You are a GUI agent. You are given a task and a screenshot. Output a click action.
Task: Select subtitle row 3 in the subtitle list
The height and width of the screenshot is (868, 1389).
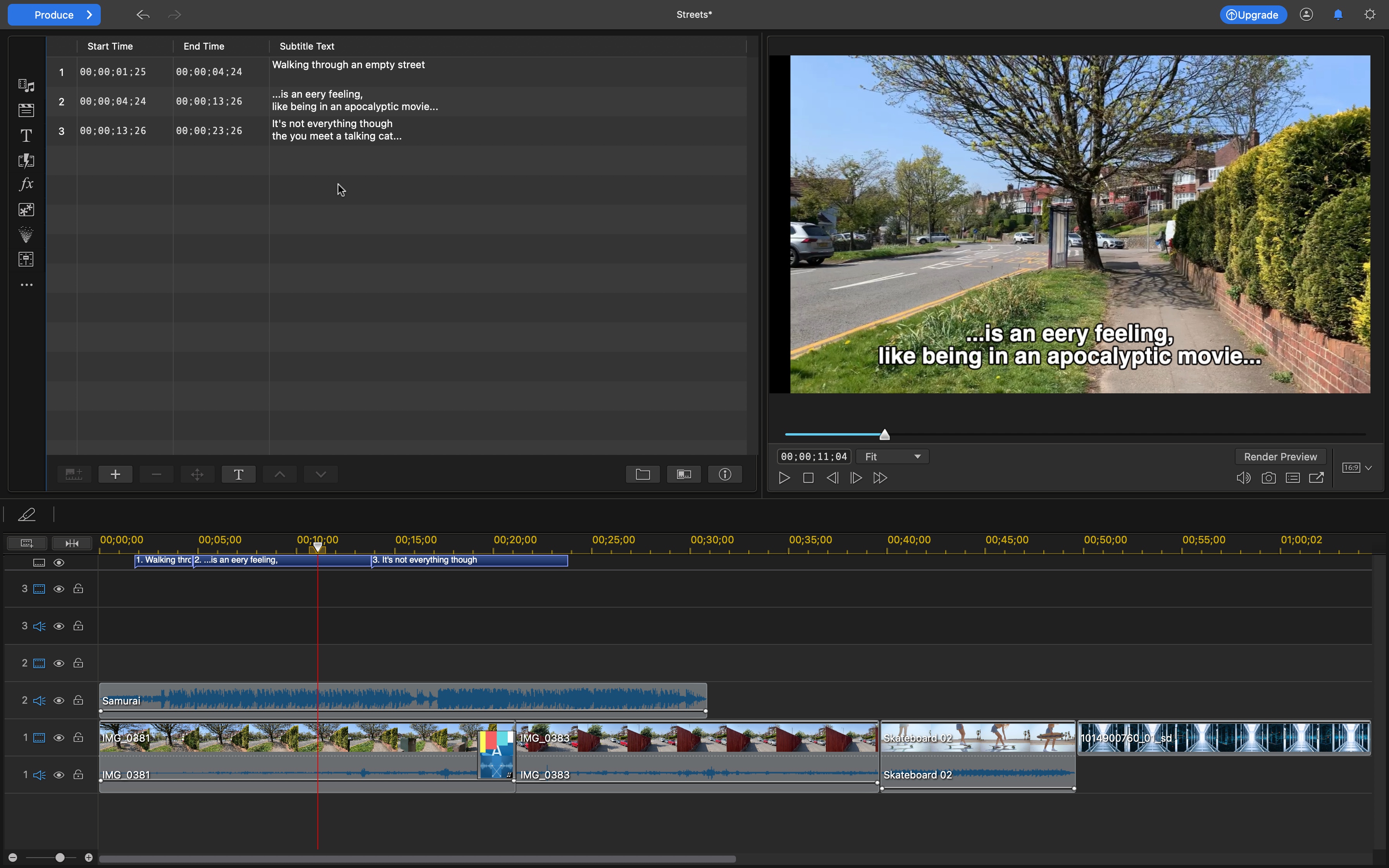[345, 130]
